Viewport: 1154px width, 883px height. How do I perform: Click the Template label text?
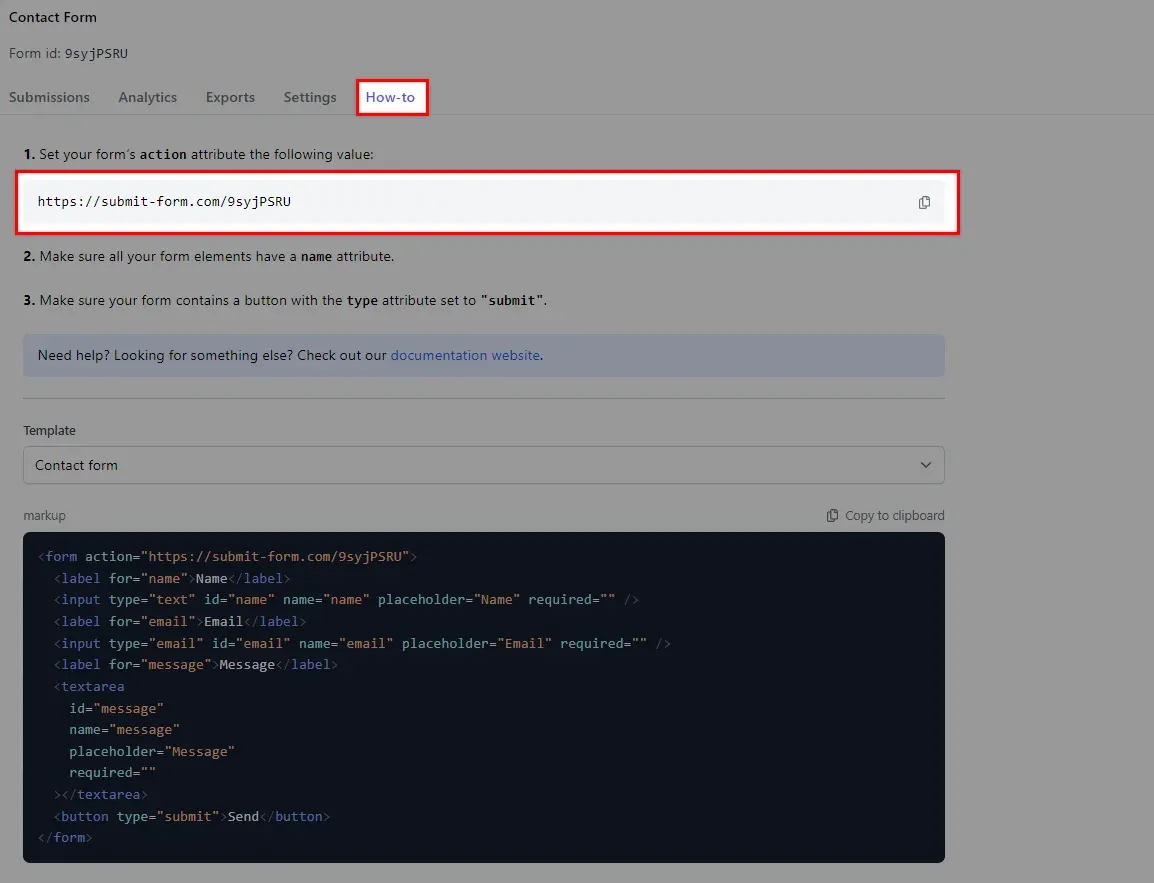click(x=49, y=430)
